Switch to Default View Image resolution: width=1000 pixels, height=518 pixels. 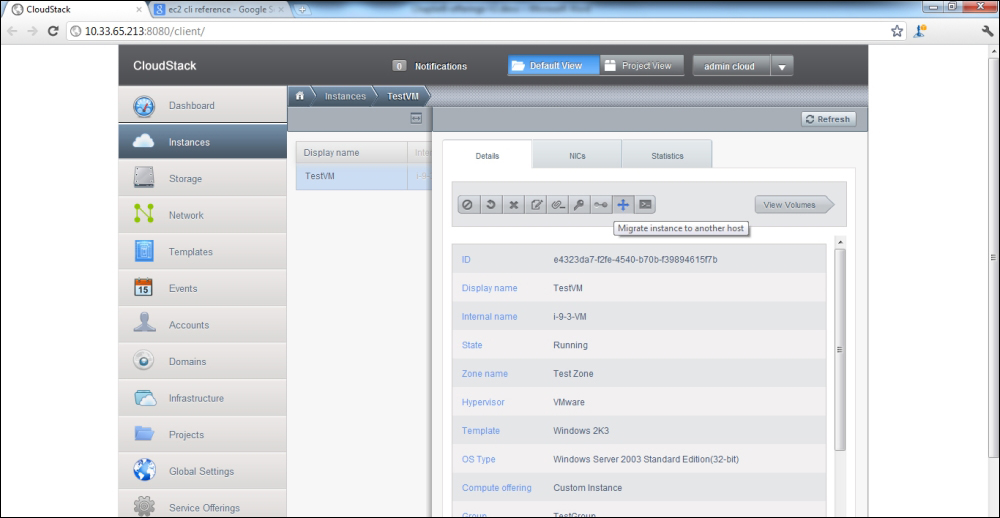tap(546, 66)
